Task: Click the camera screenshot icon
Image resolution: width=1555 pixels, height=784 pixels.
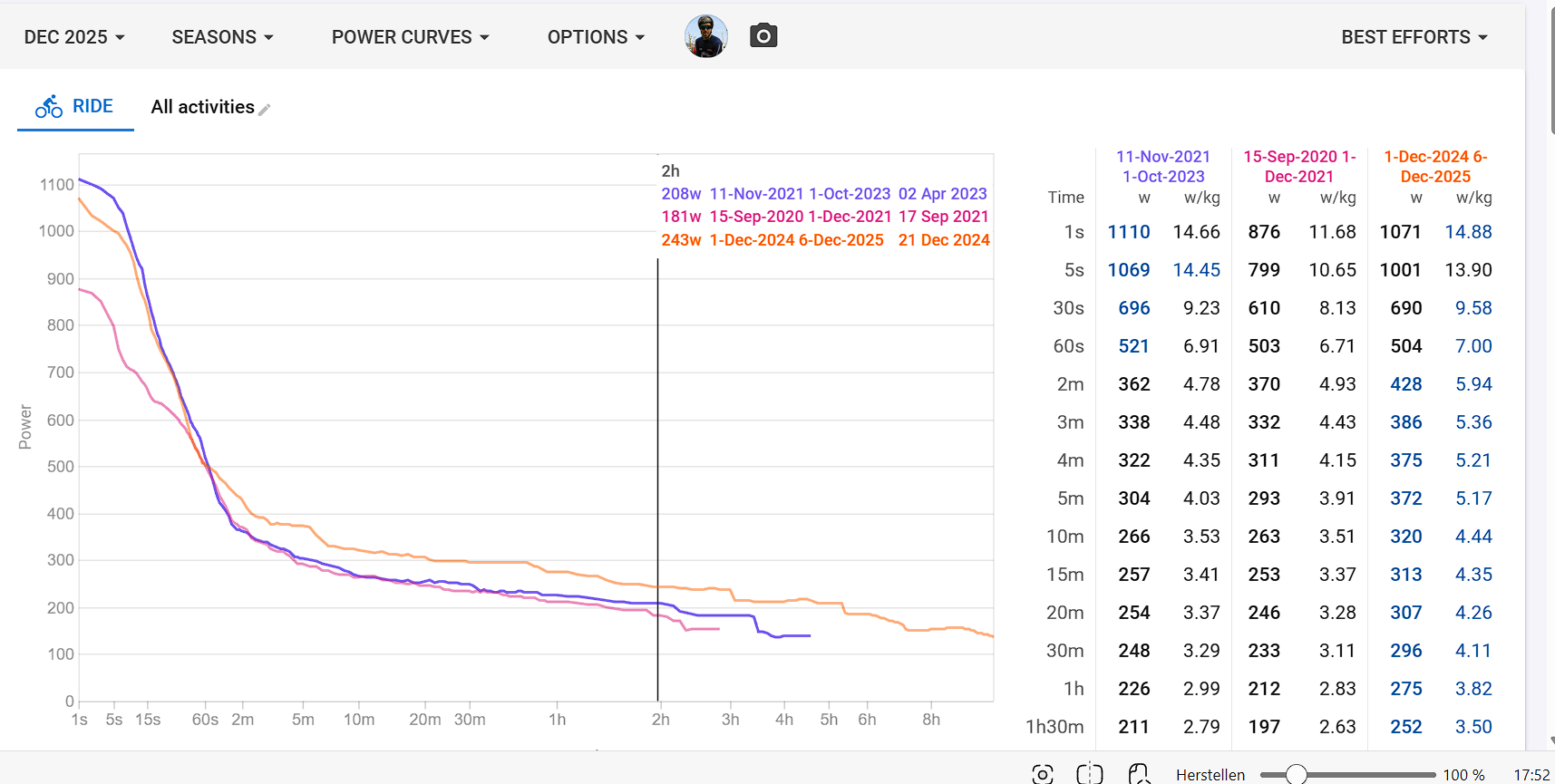Action: [x=763, y=36]
